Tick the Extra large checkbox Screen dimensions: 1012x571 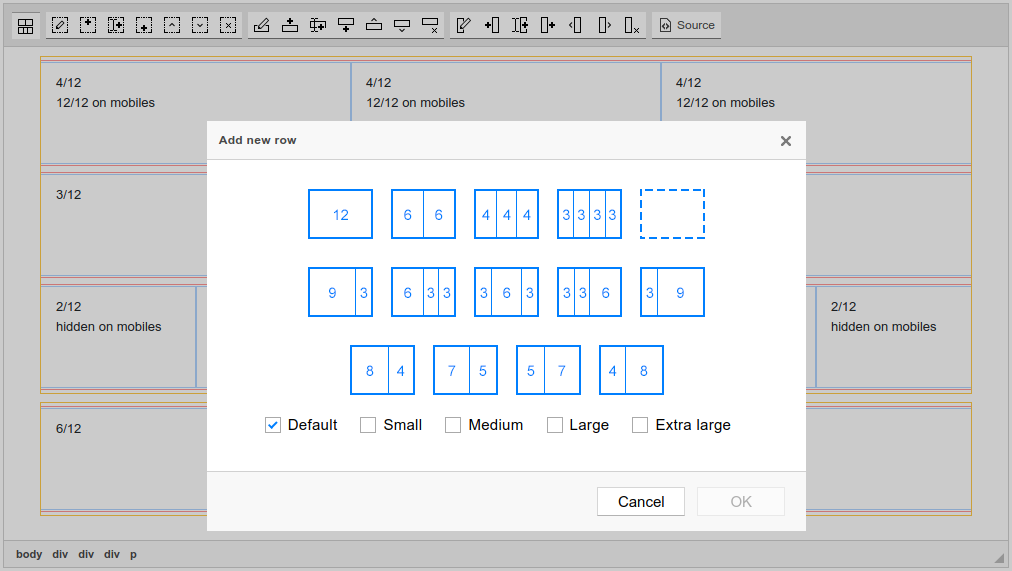[x=640, y=425]
